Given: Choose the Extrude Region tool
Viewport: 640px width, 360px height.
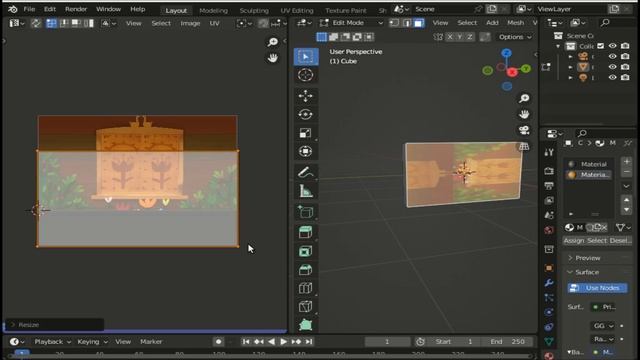Looking at the screenshot, I should click(306, 232).
